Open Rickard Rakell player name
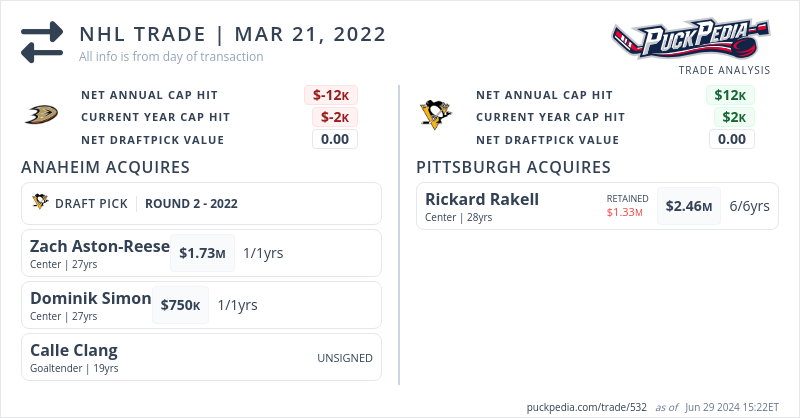The image size is (800, 418). point(482,199)
